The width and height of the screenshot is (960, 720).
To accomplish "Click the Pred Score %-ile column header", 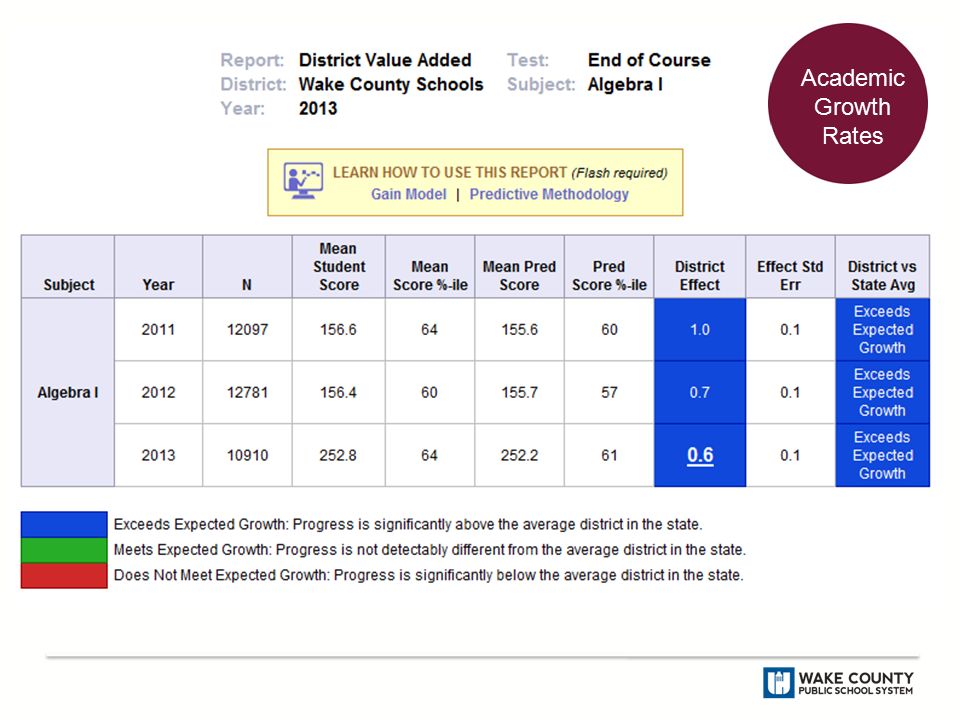I will (x=609, y=267).
